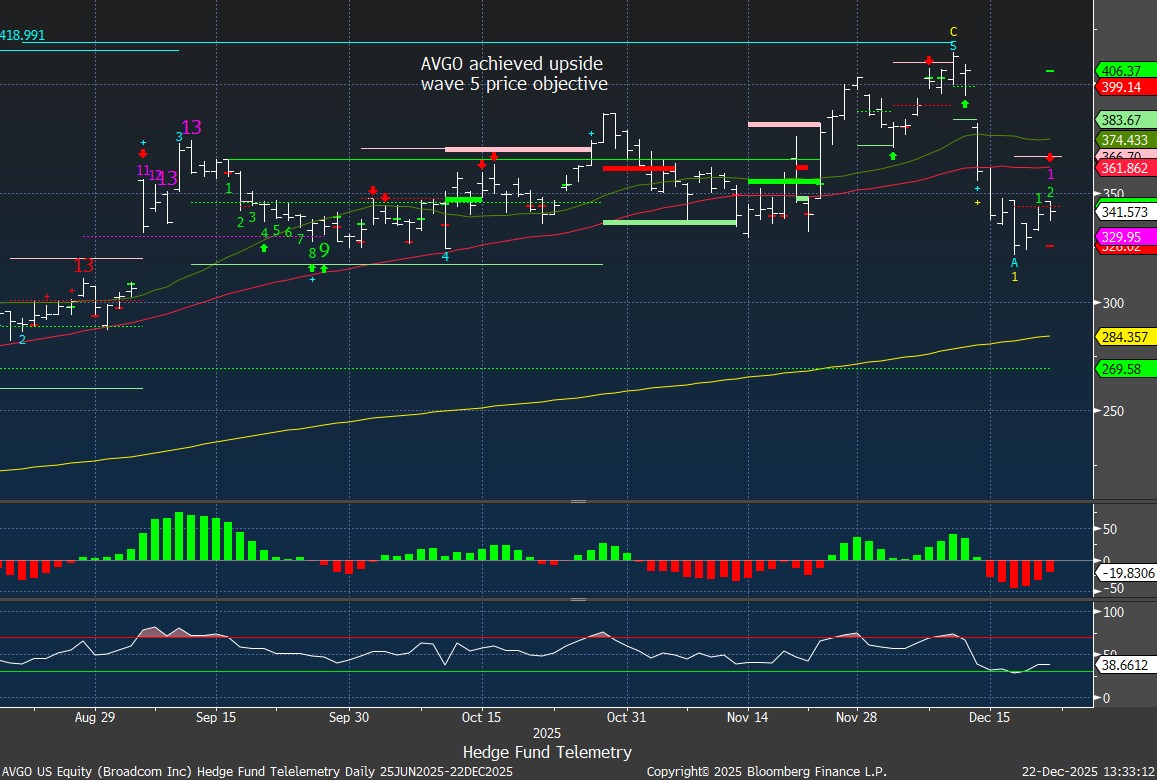Click the yellow 284.357 moving average label

1123,336
